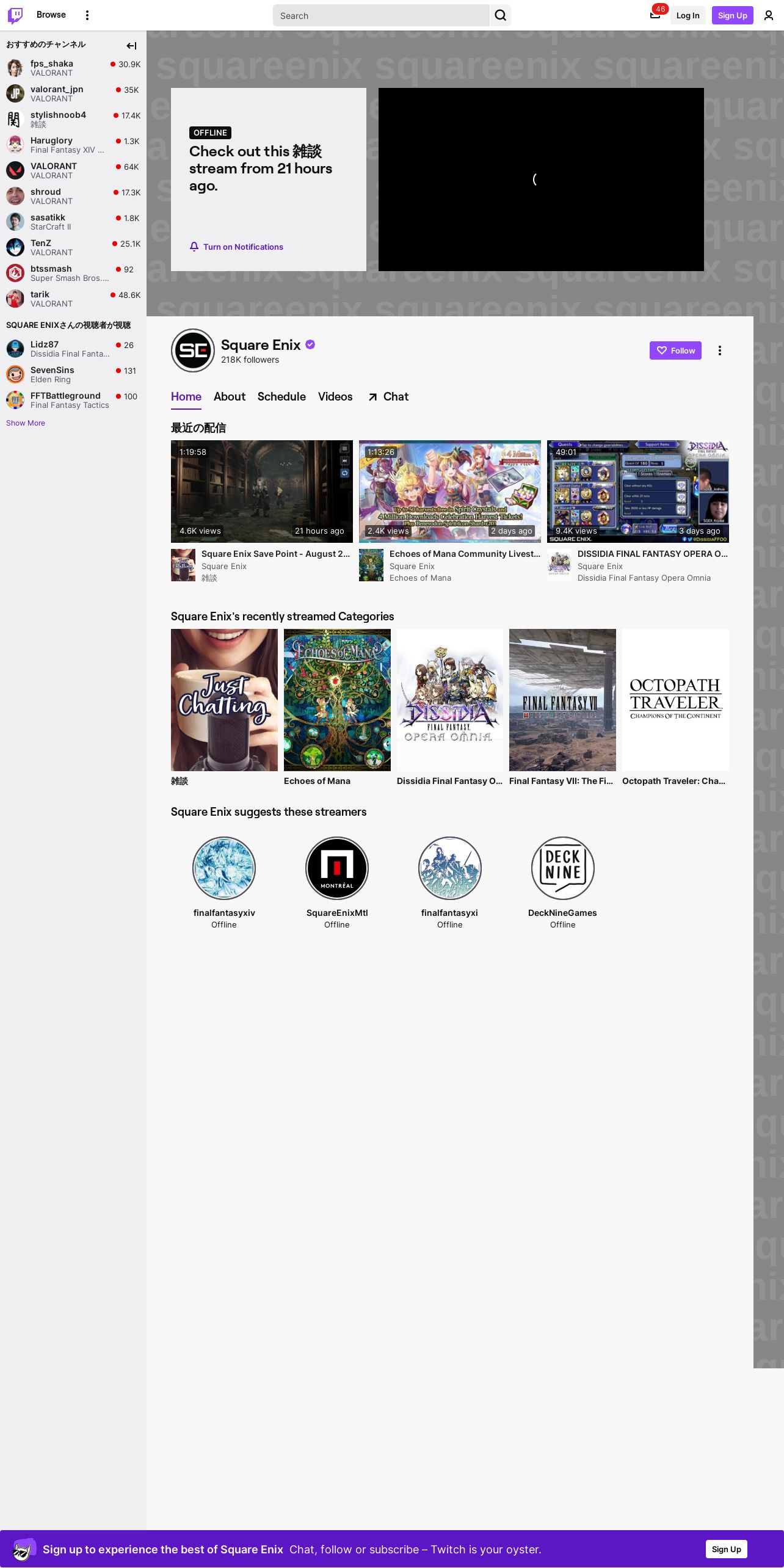Click valorant_jpn channel avatar
784x1568 pixels.
pos(15,93)
